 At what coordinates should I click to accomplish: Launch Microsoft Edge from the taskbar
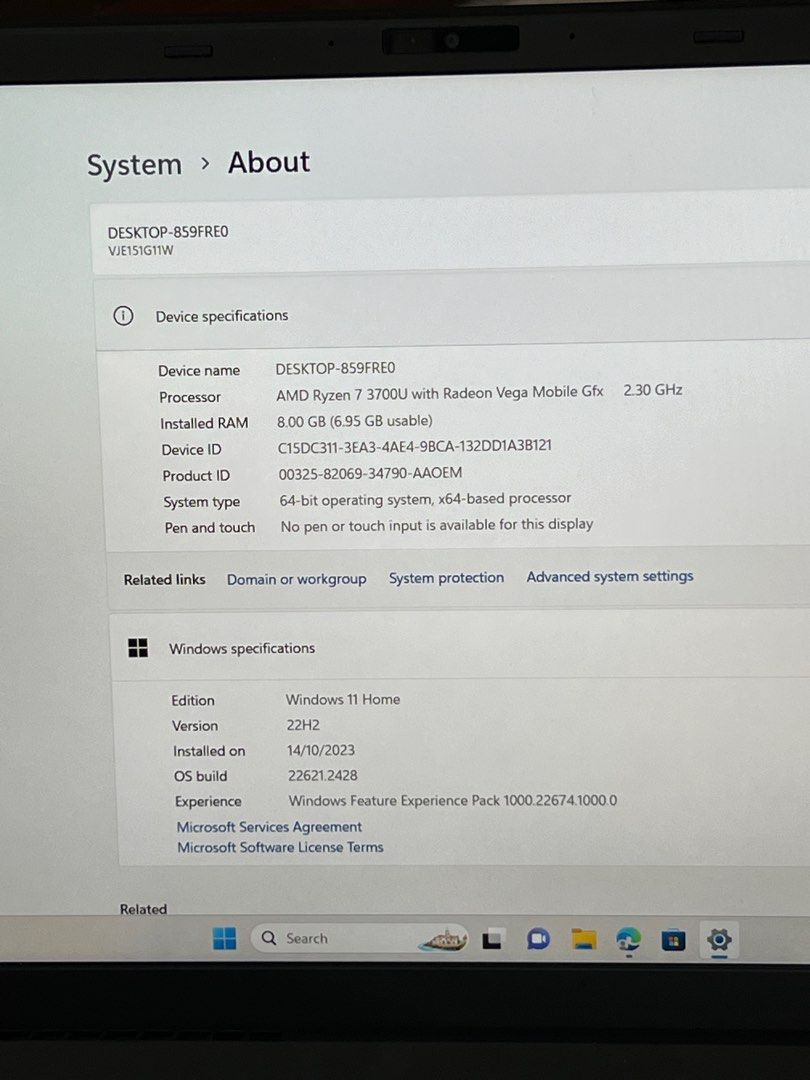pyautogui.click(x=628, y=939)
